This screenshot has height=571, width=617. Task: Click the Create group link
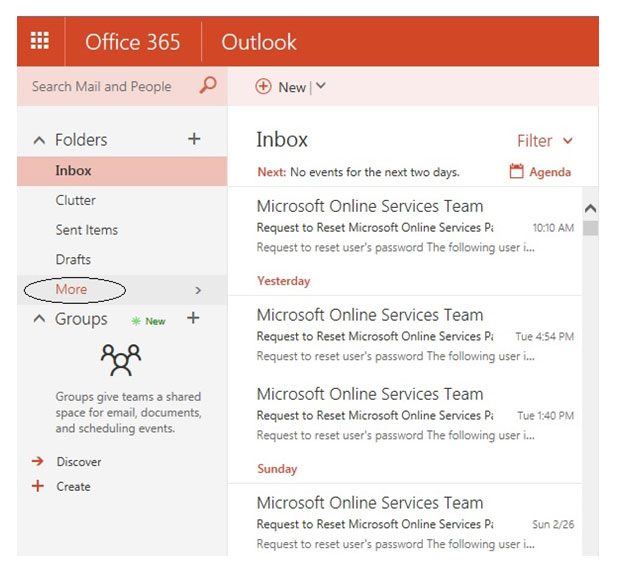73,486
